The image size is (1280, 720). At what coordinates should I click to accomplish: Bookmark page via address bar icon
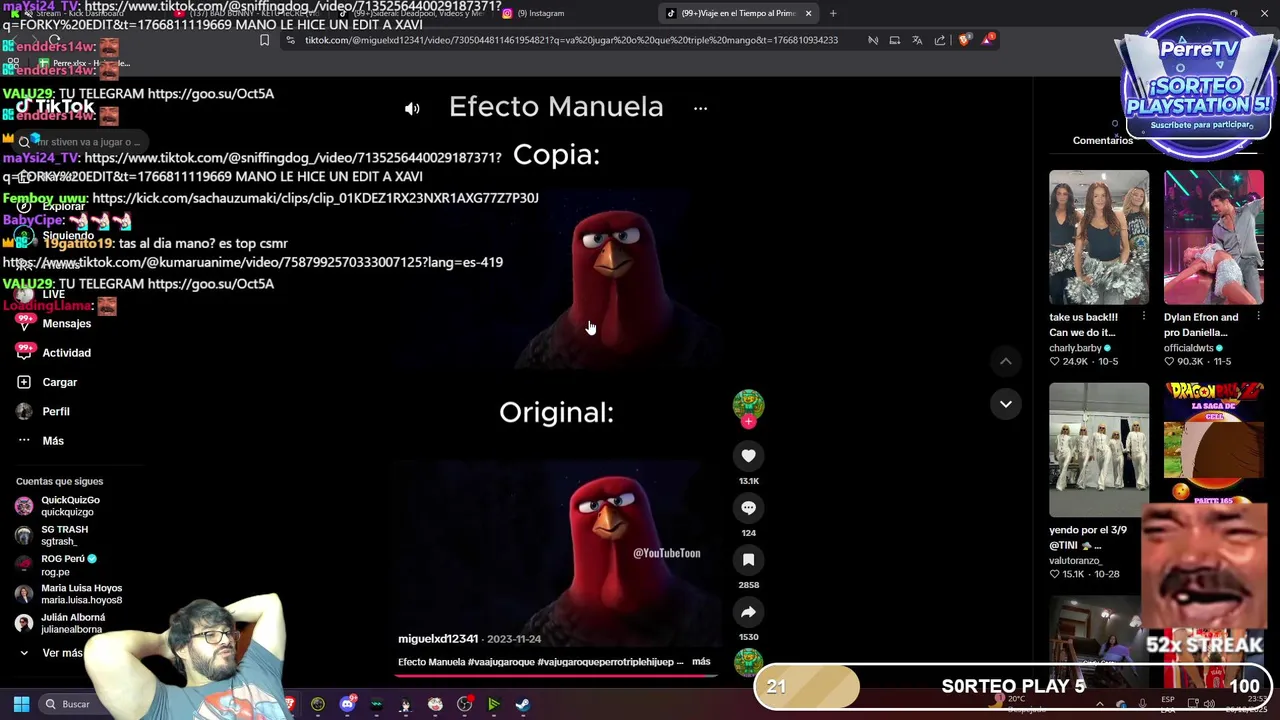(x=264, y=40)
